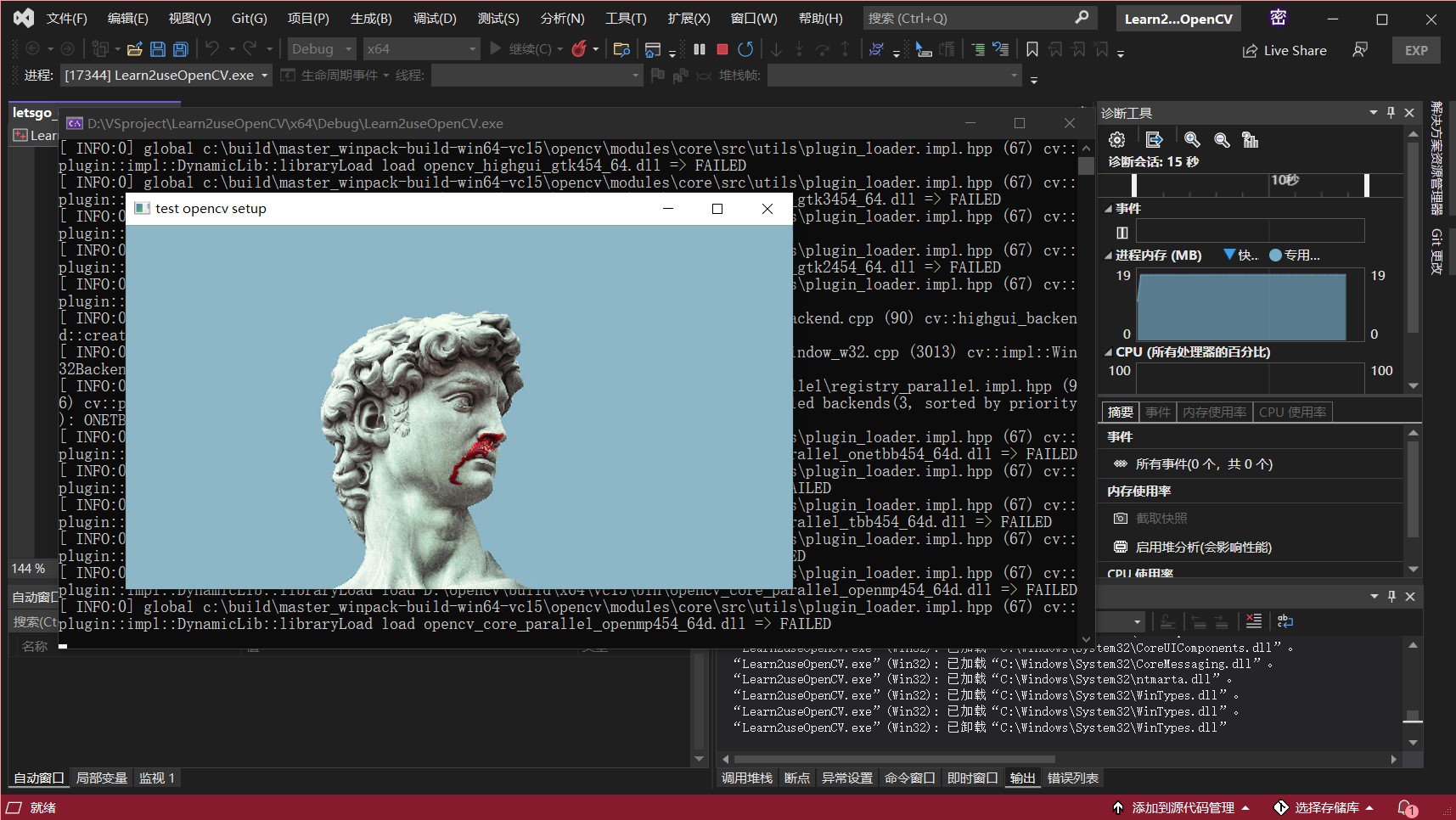Stop debugging with the red square icon

tap(722, 48)
